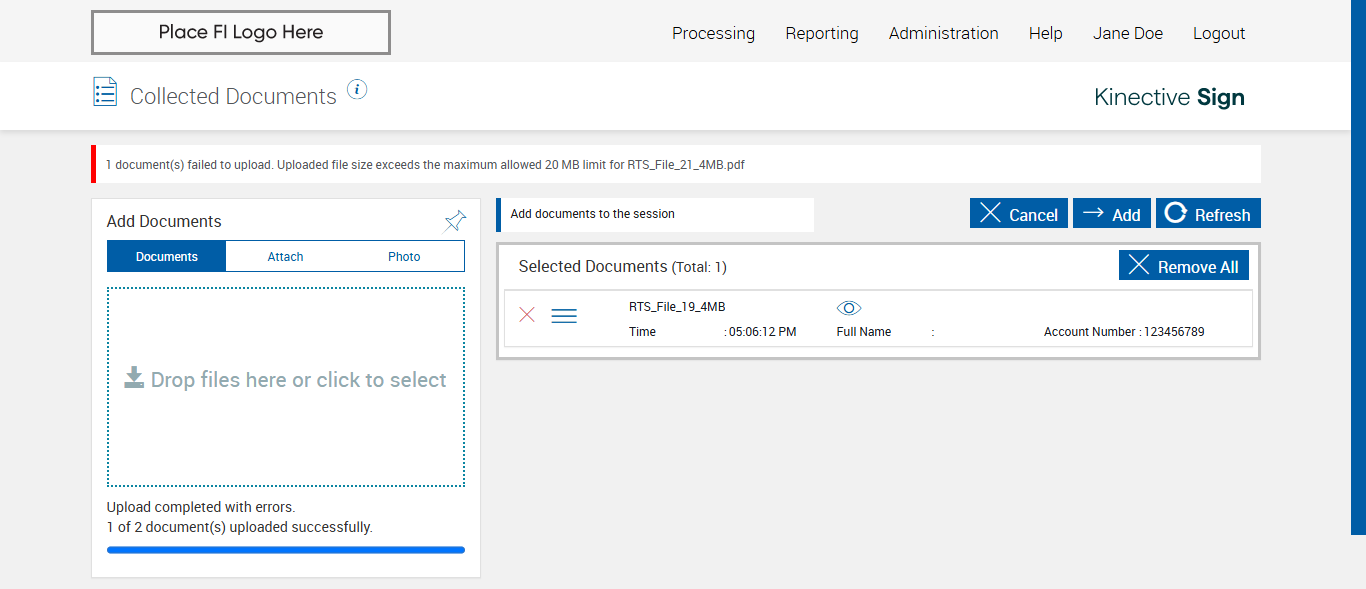Click the Remove All button

(1184, 266)
